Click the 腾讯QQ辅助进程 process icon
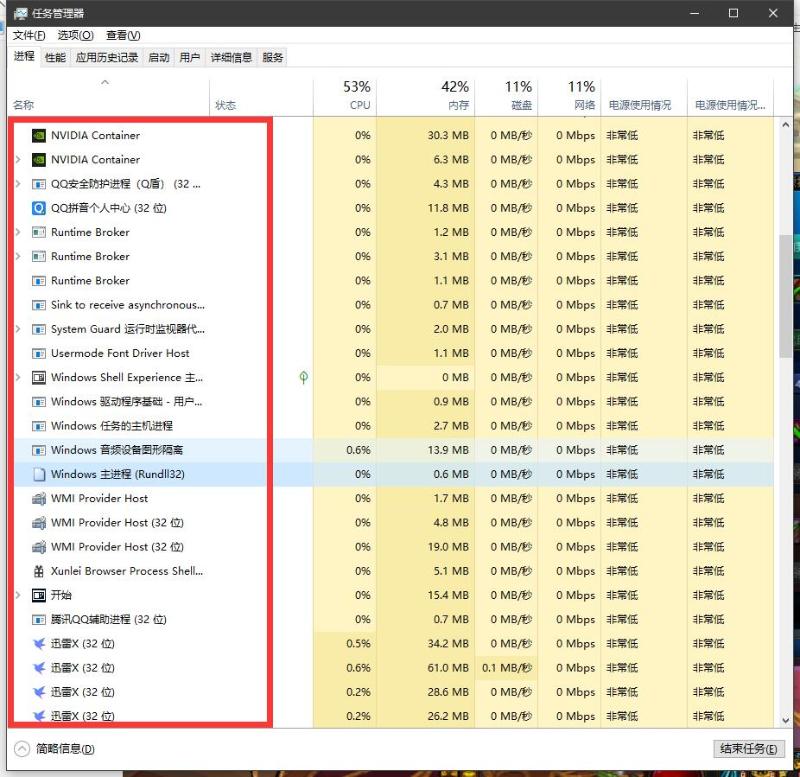Viewport: 800px width, 777px height. (39, 619)
